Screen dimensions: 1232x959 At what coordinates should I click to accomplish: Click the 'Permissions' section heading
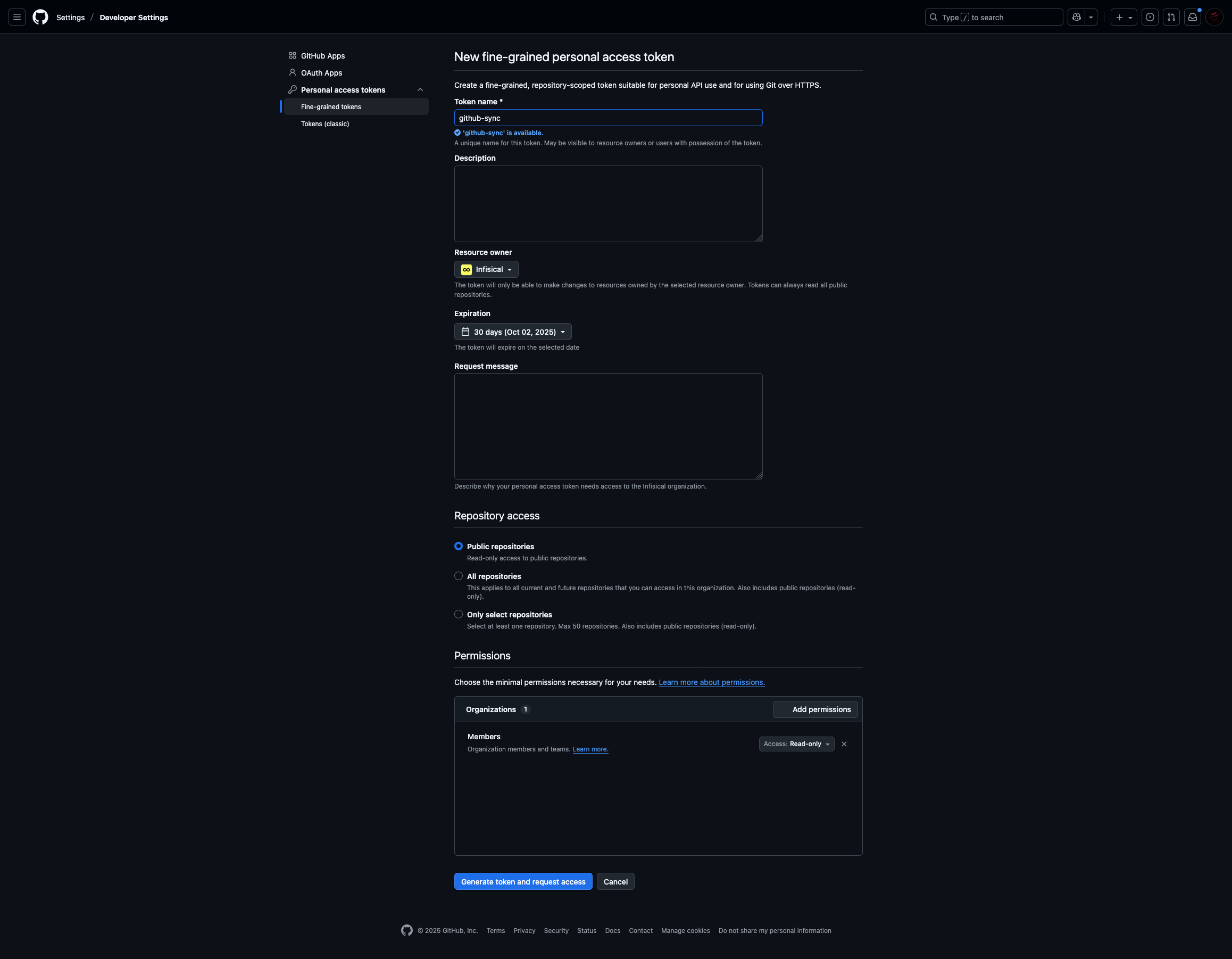(x=482, y=655)
